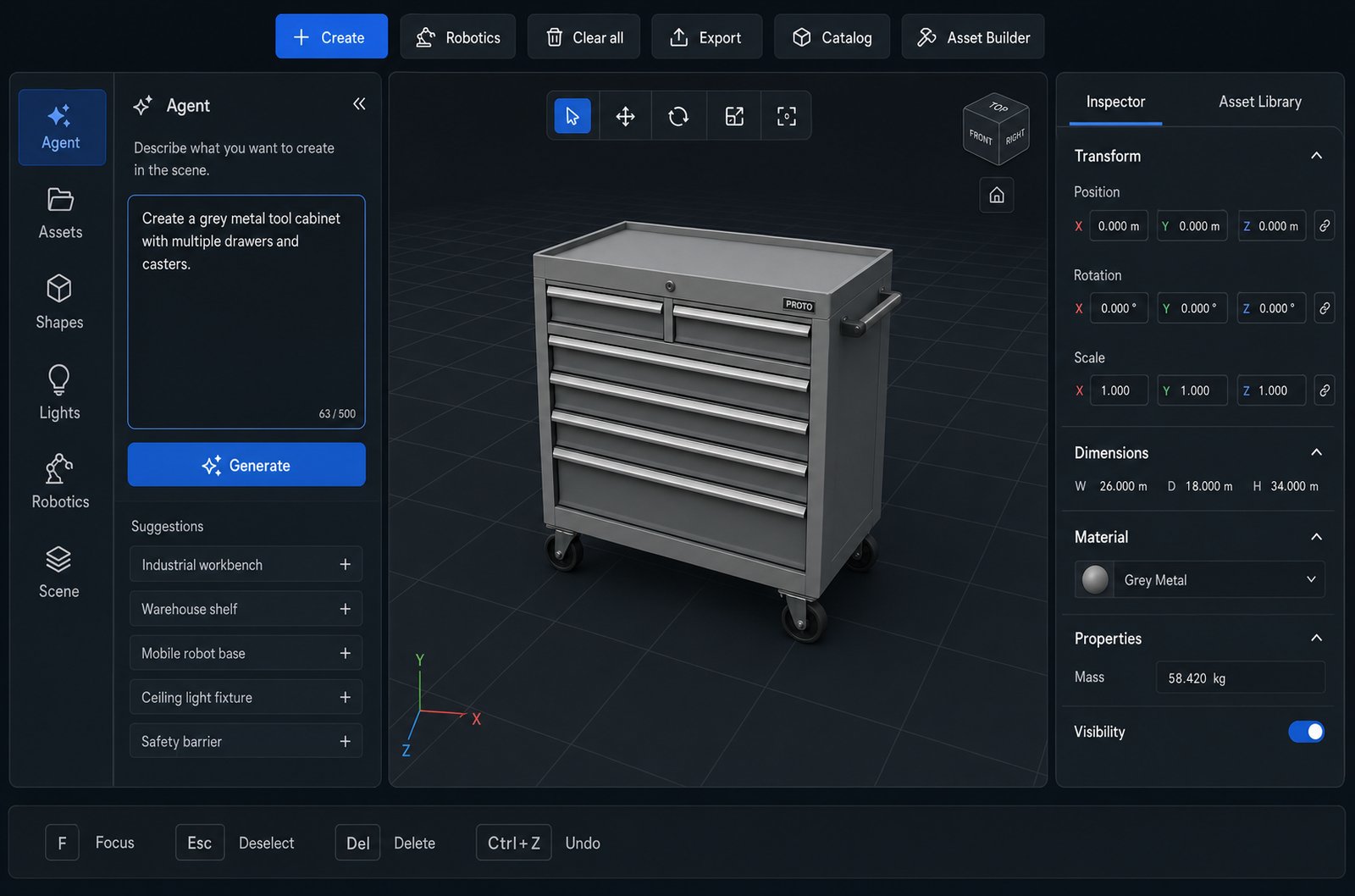
Task: Collapse the Properties section
Action: (1316, 638)
